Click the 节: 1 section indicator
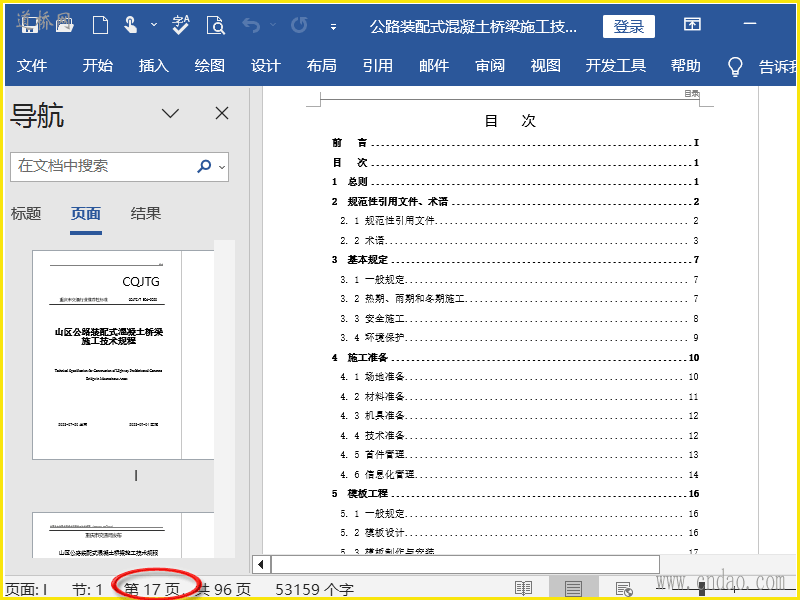Screen dimensions: 800x600 pyautogui.click(x=87, y=590)
